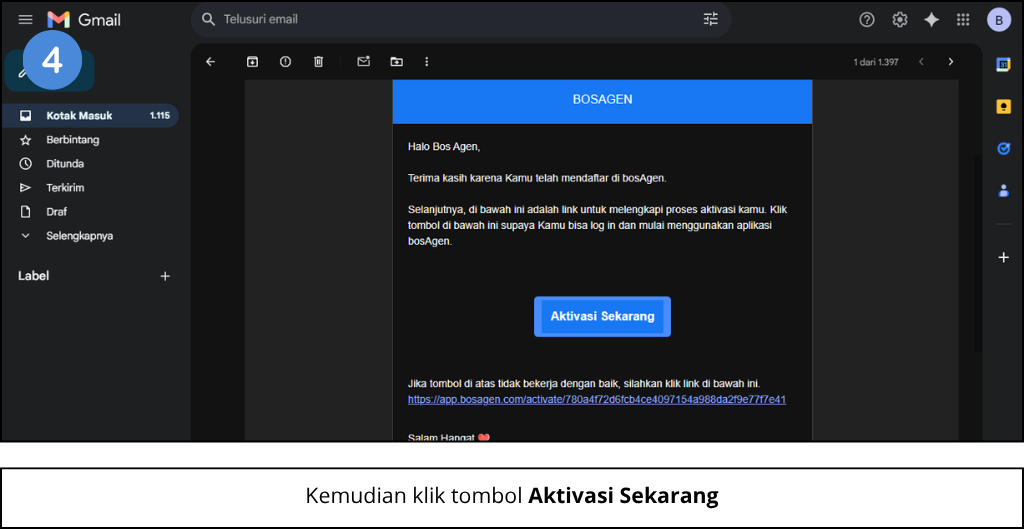
Task: Click the email scrollbar thumb
Action: click(977, 253)
